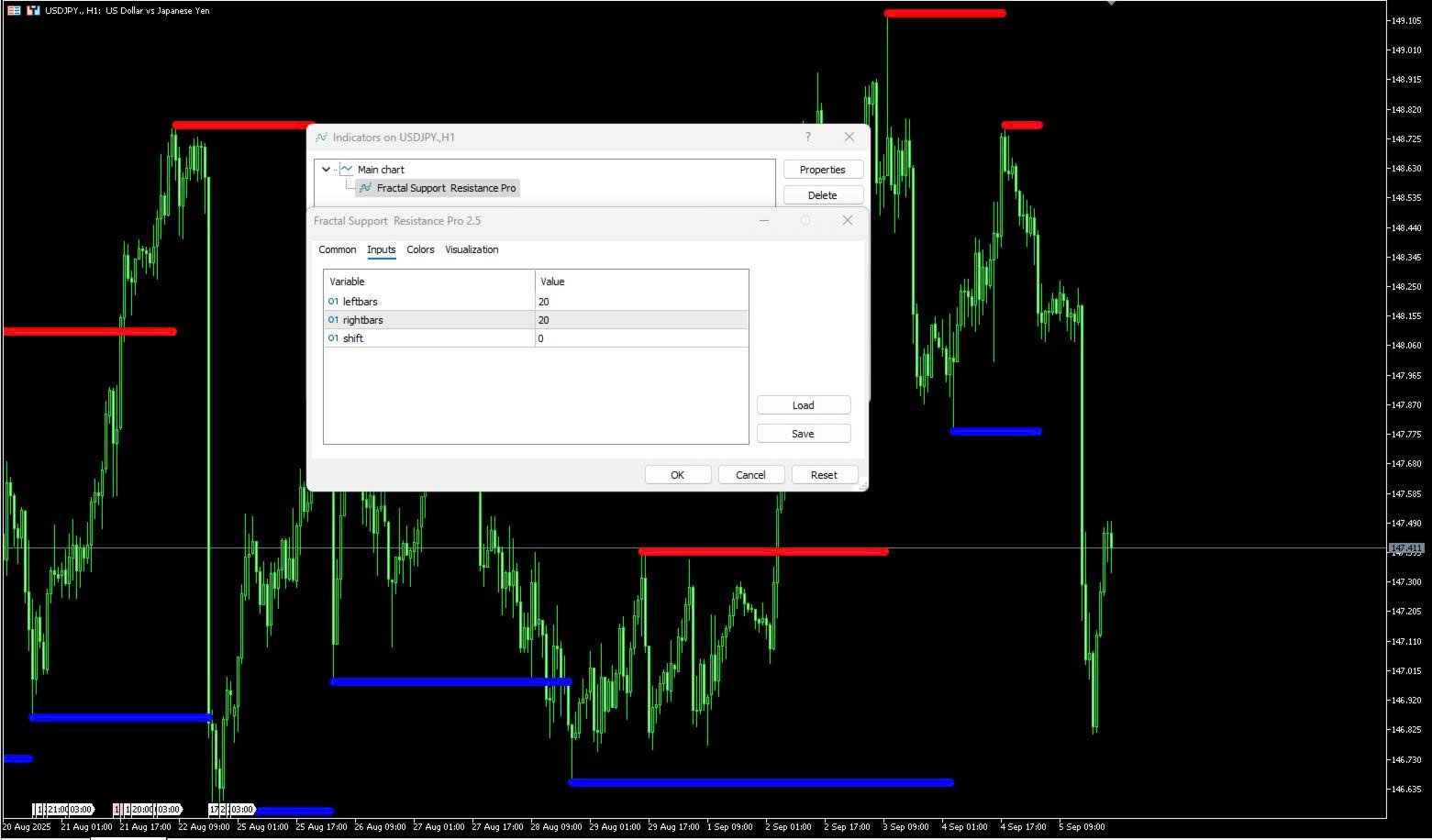Click the depth of market grid icon
Image resolution: width=1432 pixels, height=840 pixels.
pos(14,11)
